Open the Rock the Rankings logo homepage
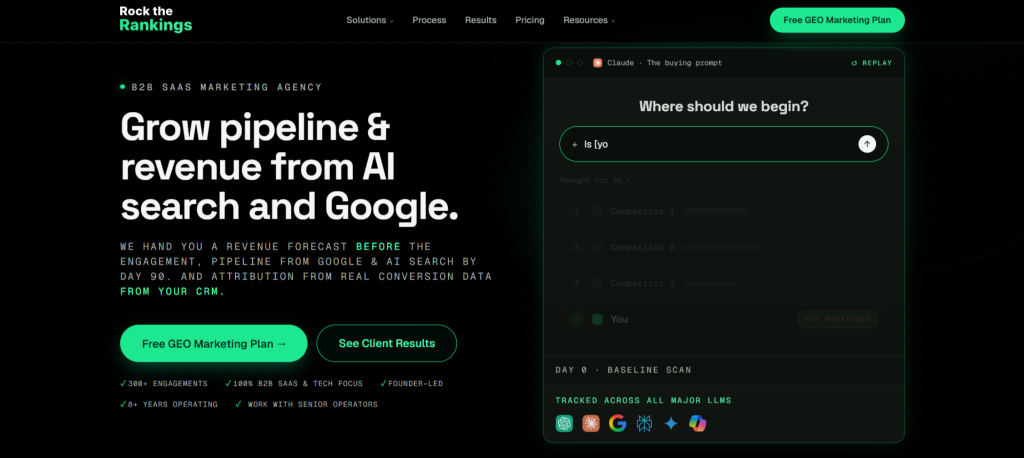This screenshot has height=458, width=1024. (x=155, y=19)
